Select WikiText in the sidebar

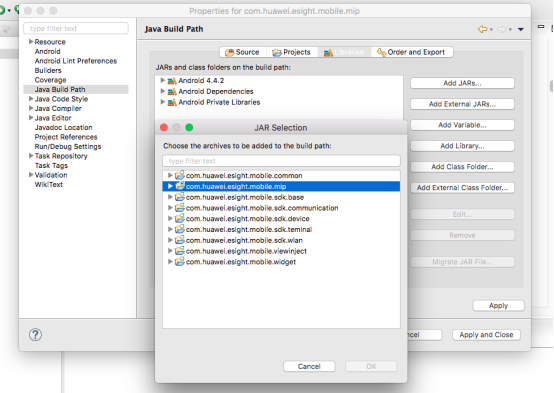pos(48,184)
